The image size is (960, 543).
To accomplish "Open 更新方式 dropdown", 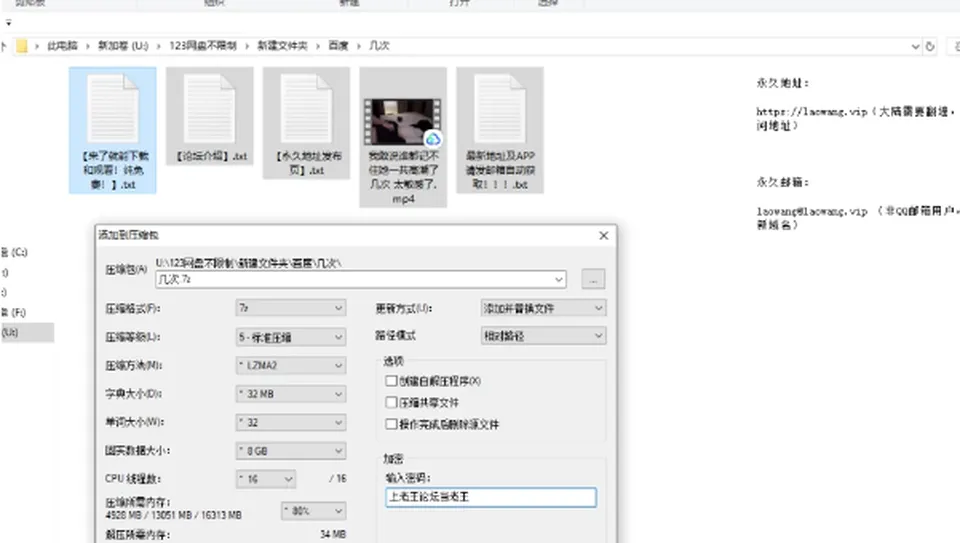I will pyautogui.click(x=544, y=308).
